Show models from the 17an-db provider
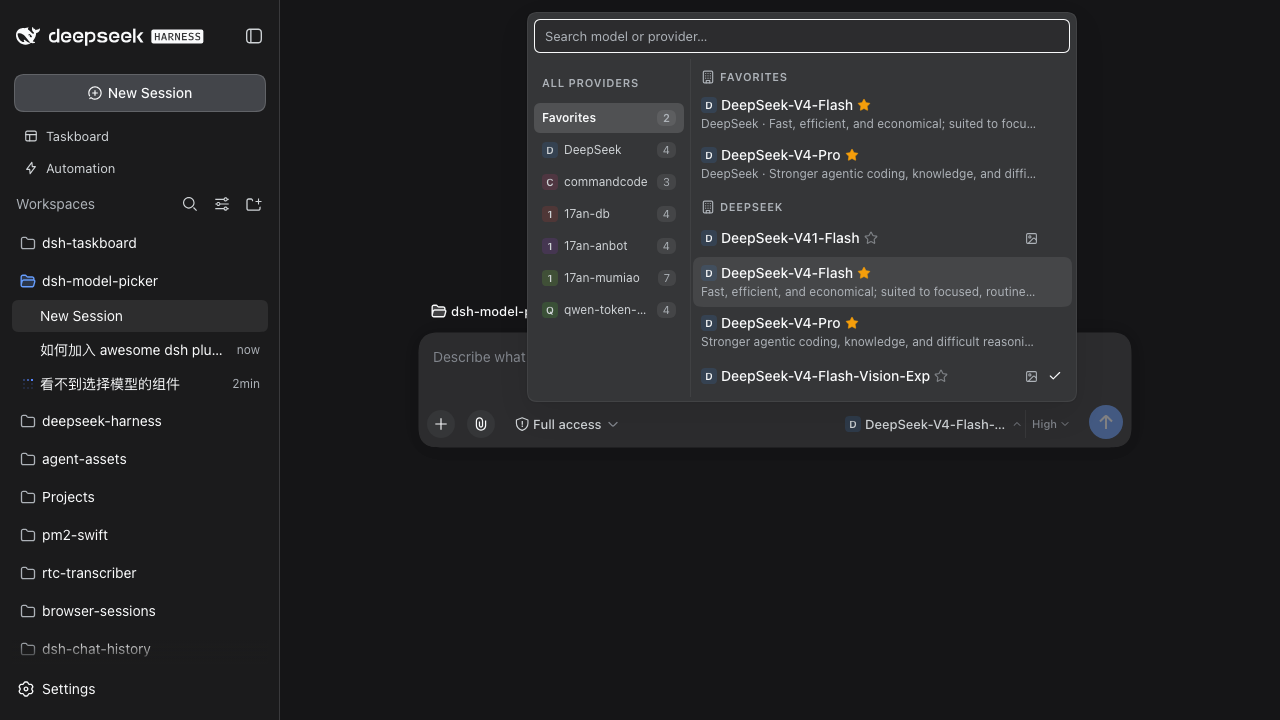The image size is (1280, 720). pos(609,214)
